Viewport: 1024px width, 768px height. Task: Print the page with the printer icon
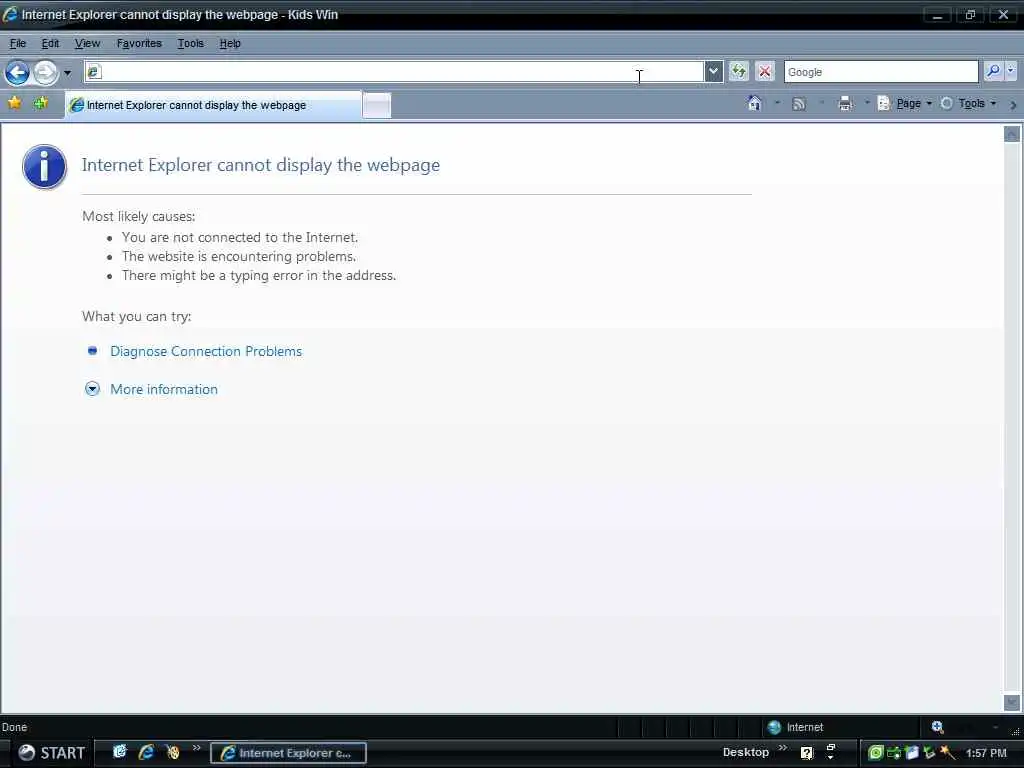click(845, 104)
